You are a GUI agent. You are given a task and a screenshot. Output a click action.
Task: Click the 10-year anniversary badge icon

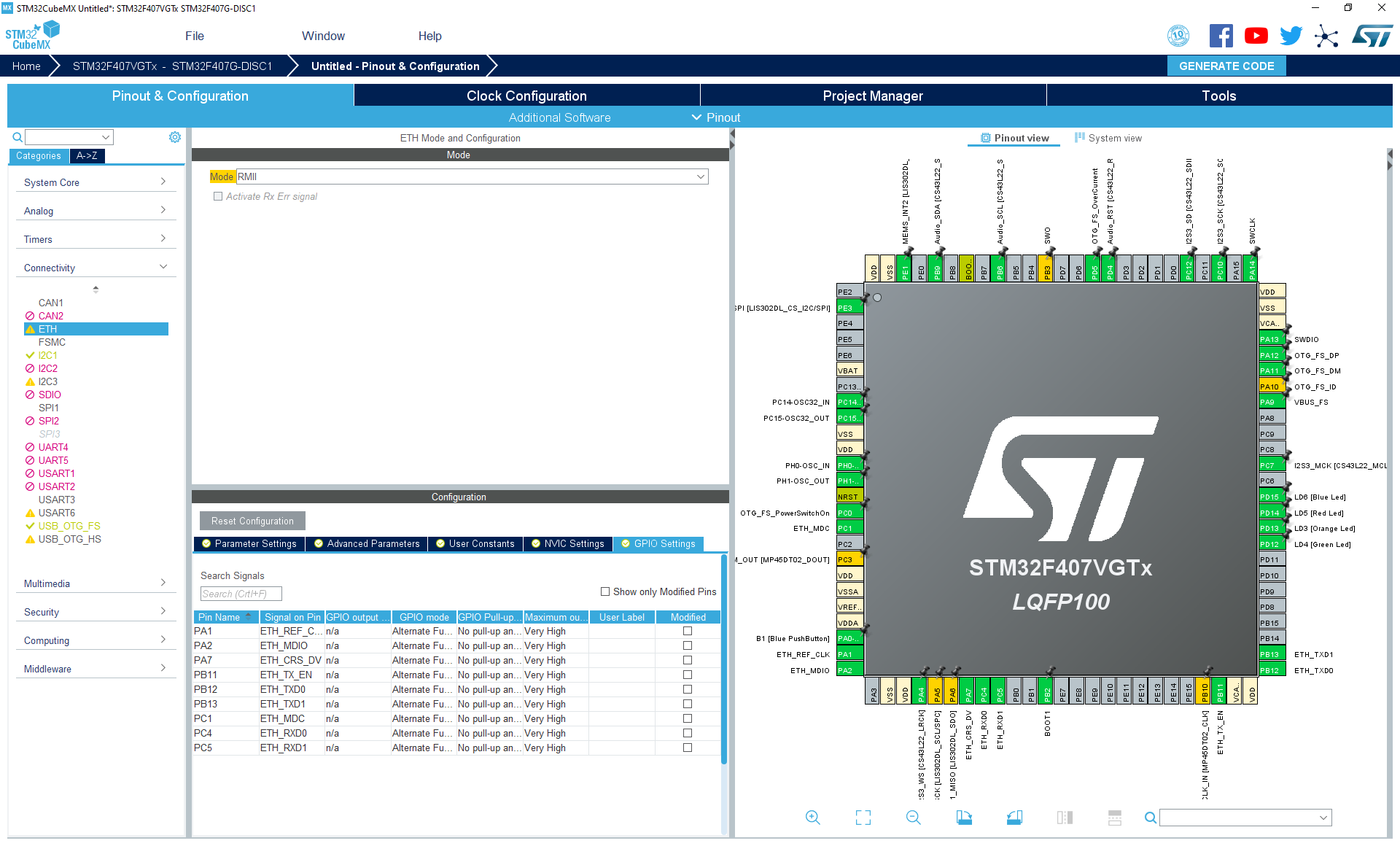click(1178, 36)
